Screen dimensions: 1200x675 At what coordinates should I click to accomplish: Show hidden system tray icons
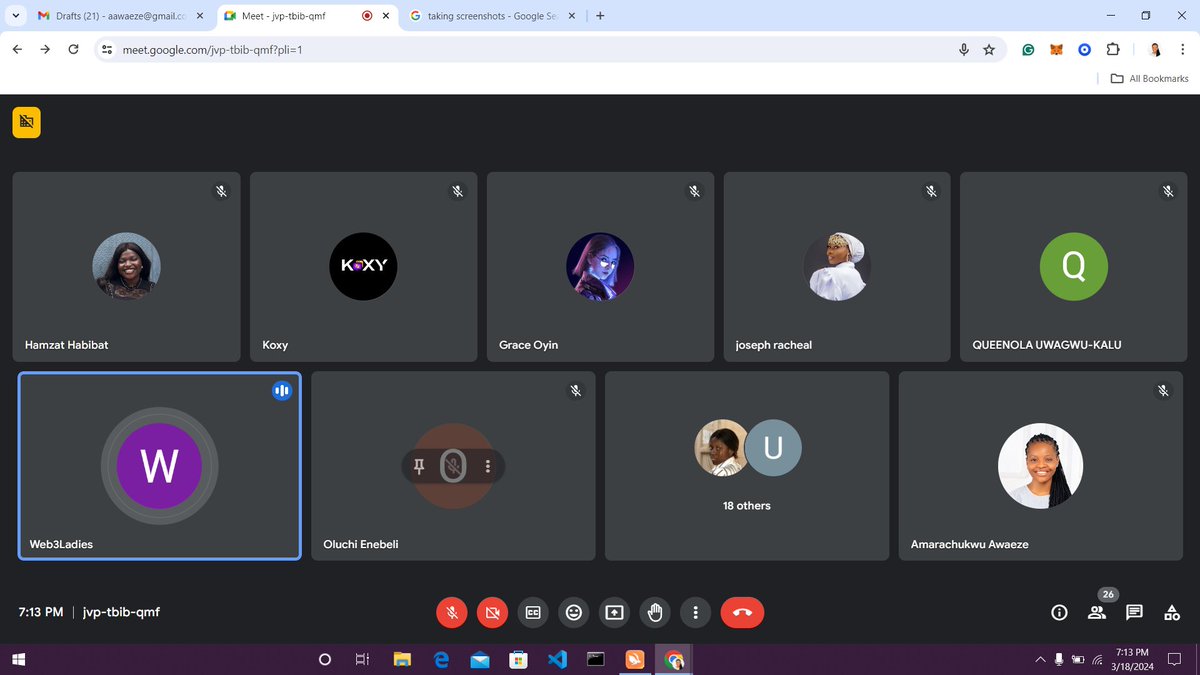coord(1039,660)
